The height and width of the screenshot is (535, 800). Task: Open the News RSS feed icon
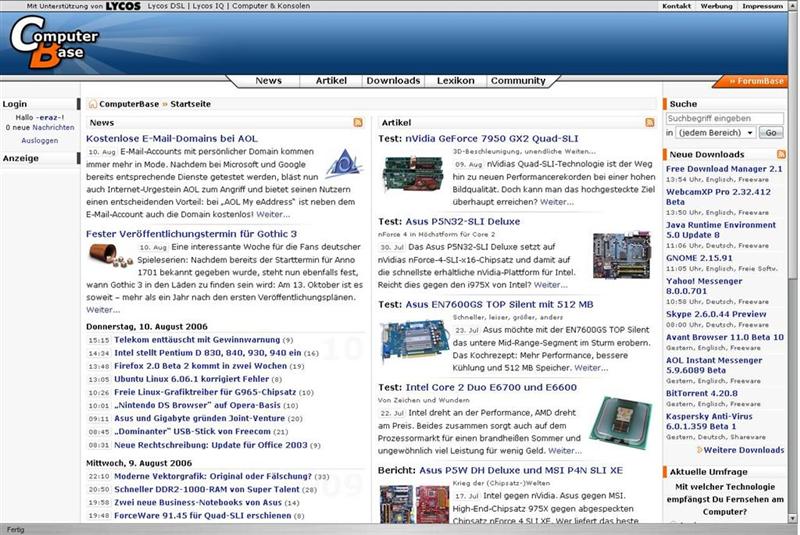358,122
